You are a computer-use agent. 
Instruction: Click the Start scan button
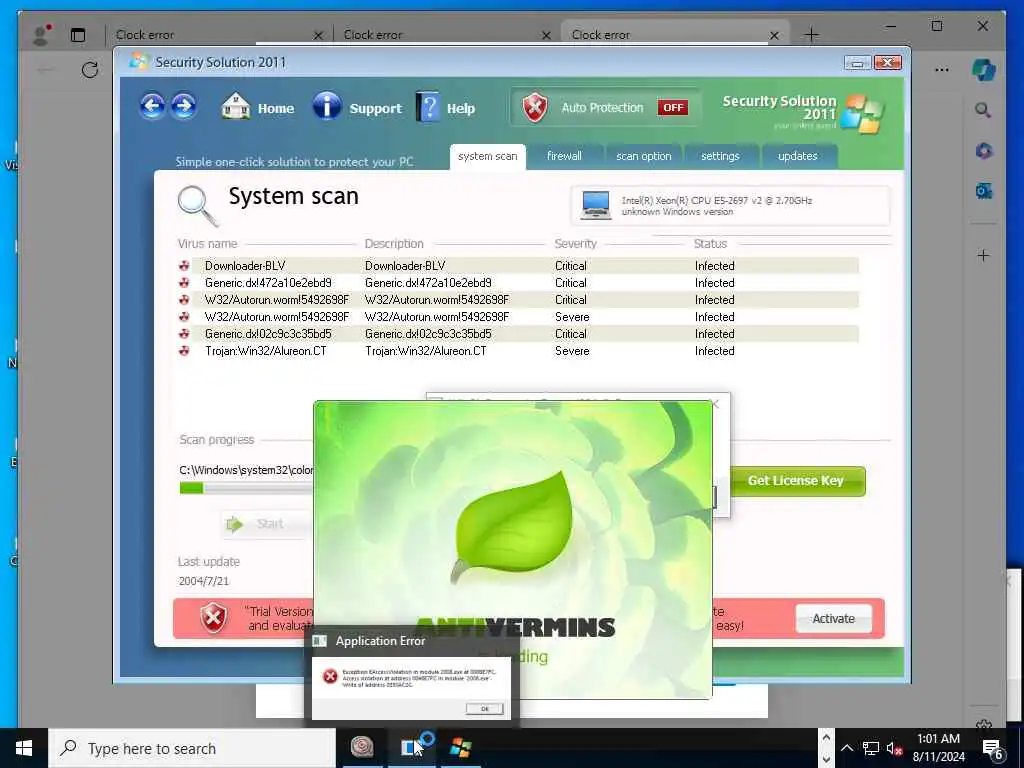tap(264, 524)
